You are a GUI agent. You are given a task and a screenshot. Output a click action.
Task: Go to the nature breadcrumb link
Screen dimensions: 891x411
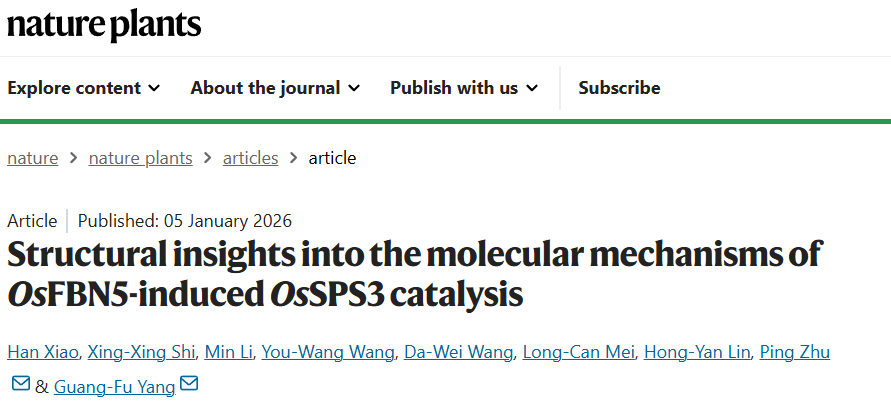tap(33, 158)
